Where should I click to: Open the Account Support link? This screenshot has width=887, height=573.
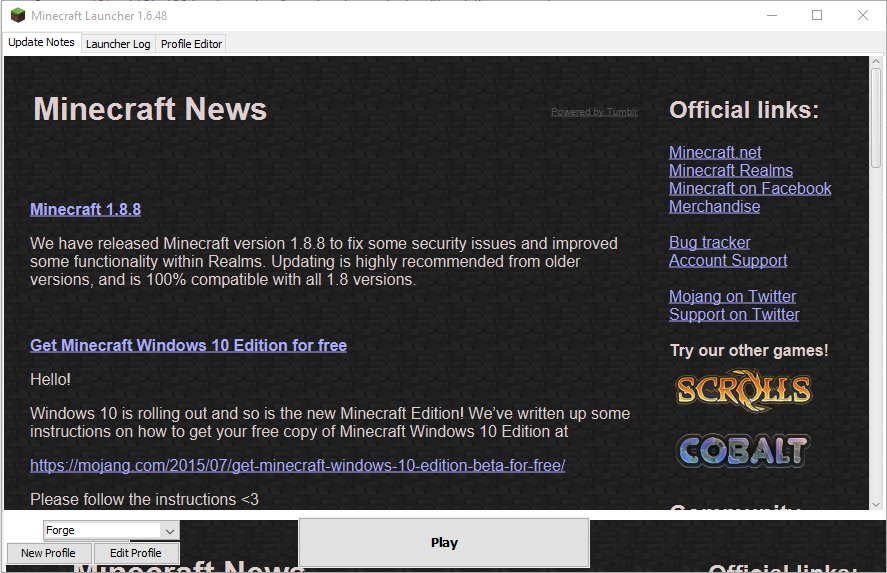coord(728,261)
